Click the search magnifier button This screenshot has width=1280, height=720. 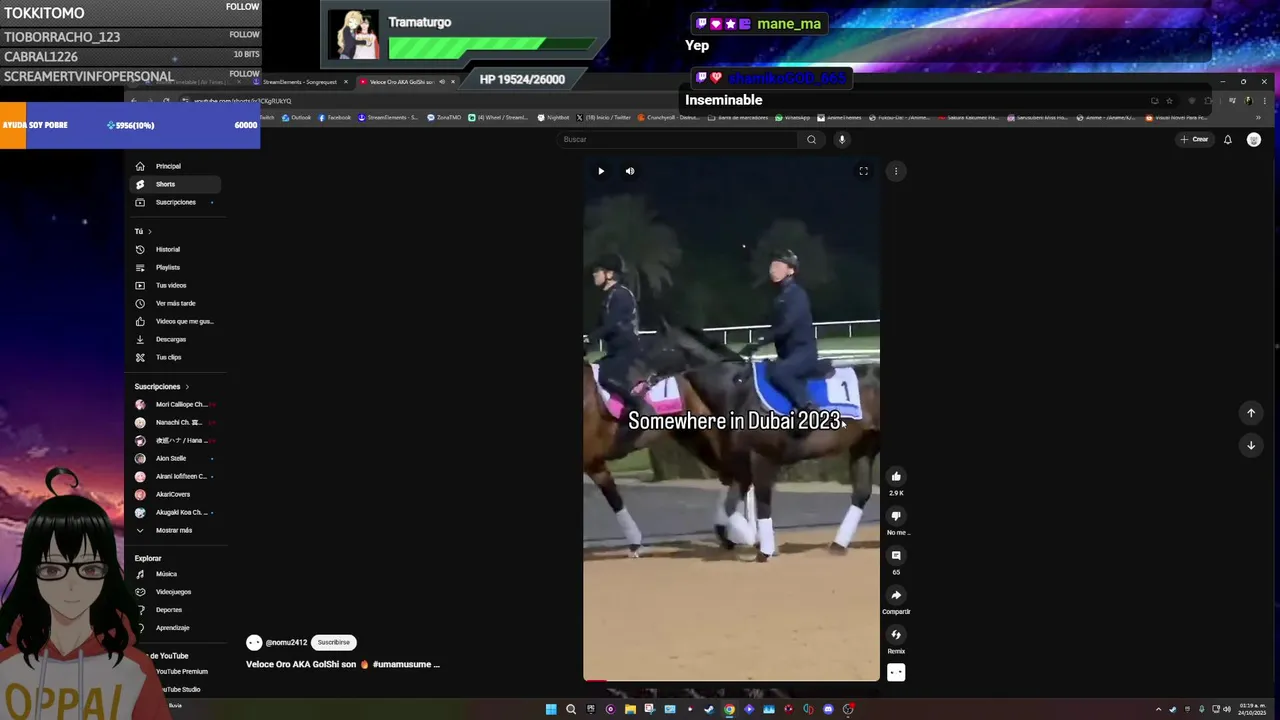[812, 140]
